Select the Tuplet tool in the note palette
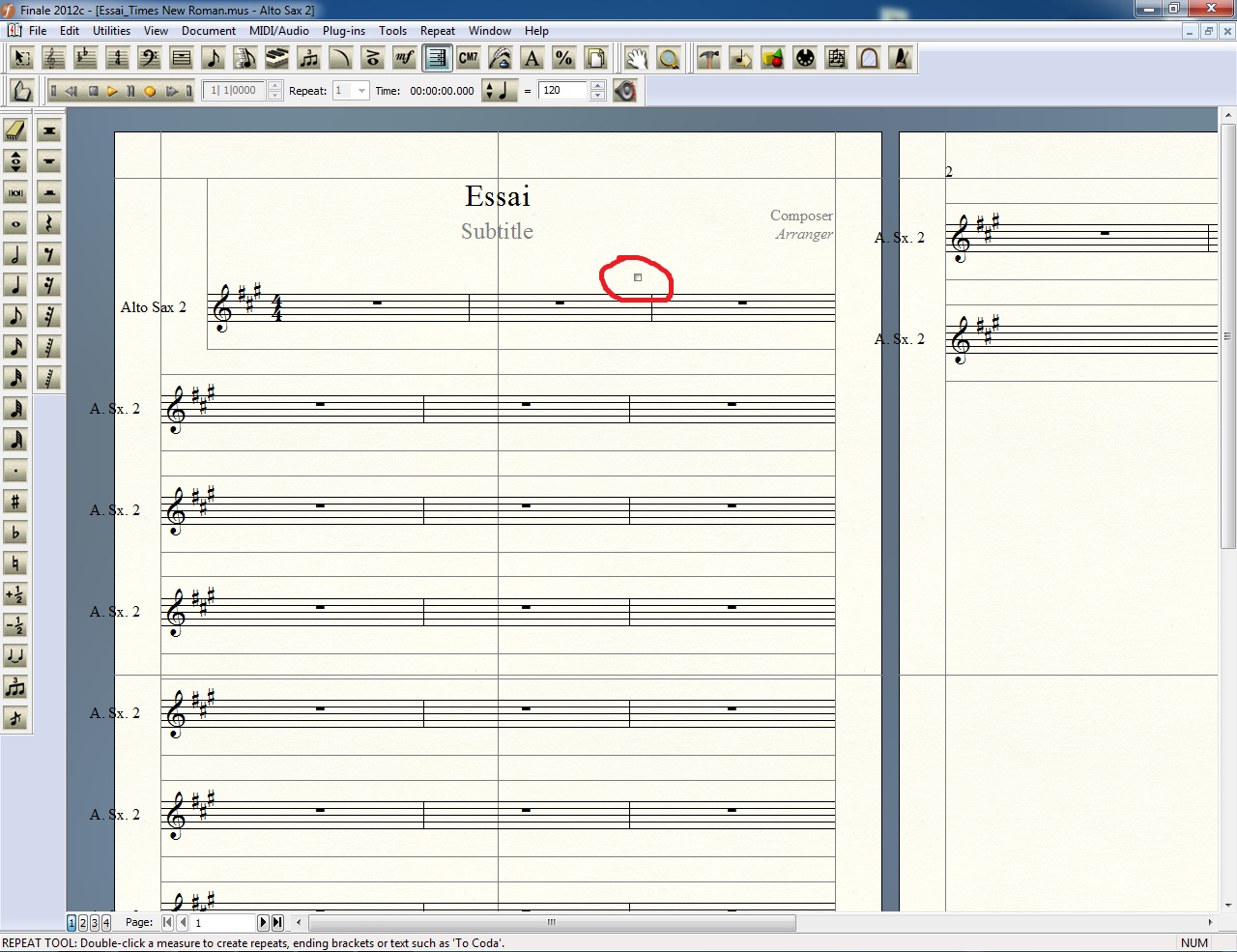Image resolution: width=1237 pixels, height=952 pixels. [15, 687]
